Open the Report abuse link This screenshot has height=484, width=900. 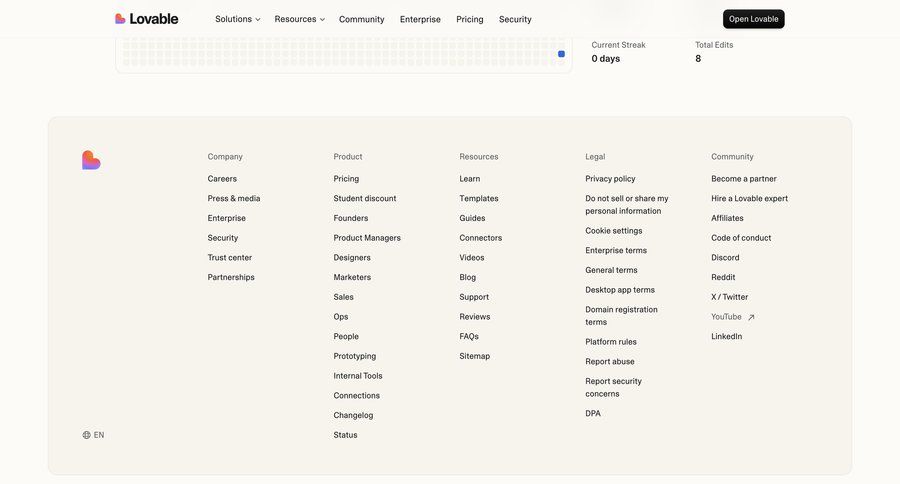610,362
